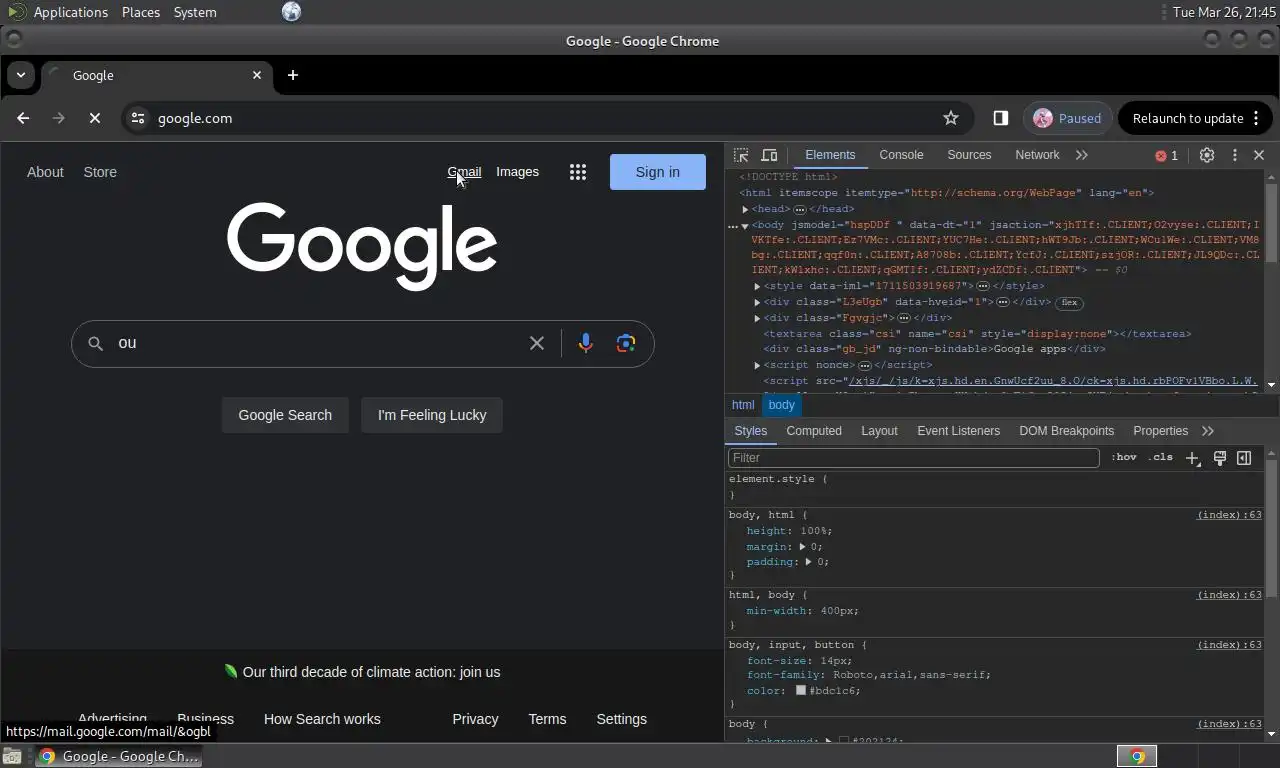
Task: Open the Gmail link
Action: pyautogui.click(x=464, y=172)
